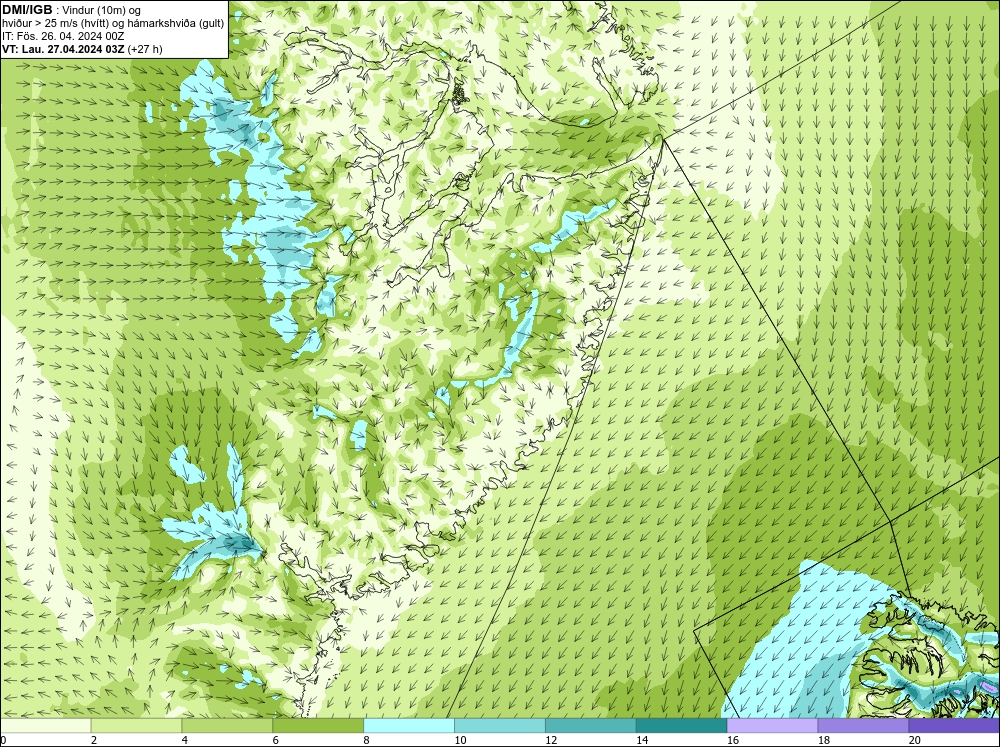Screen dimensions: 1000x747
Task: Pick the 12–14 m/s medium teal swatch
Action: 591,726
